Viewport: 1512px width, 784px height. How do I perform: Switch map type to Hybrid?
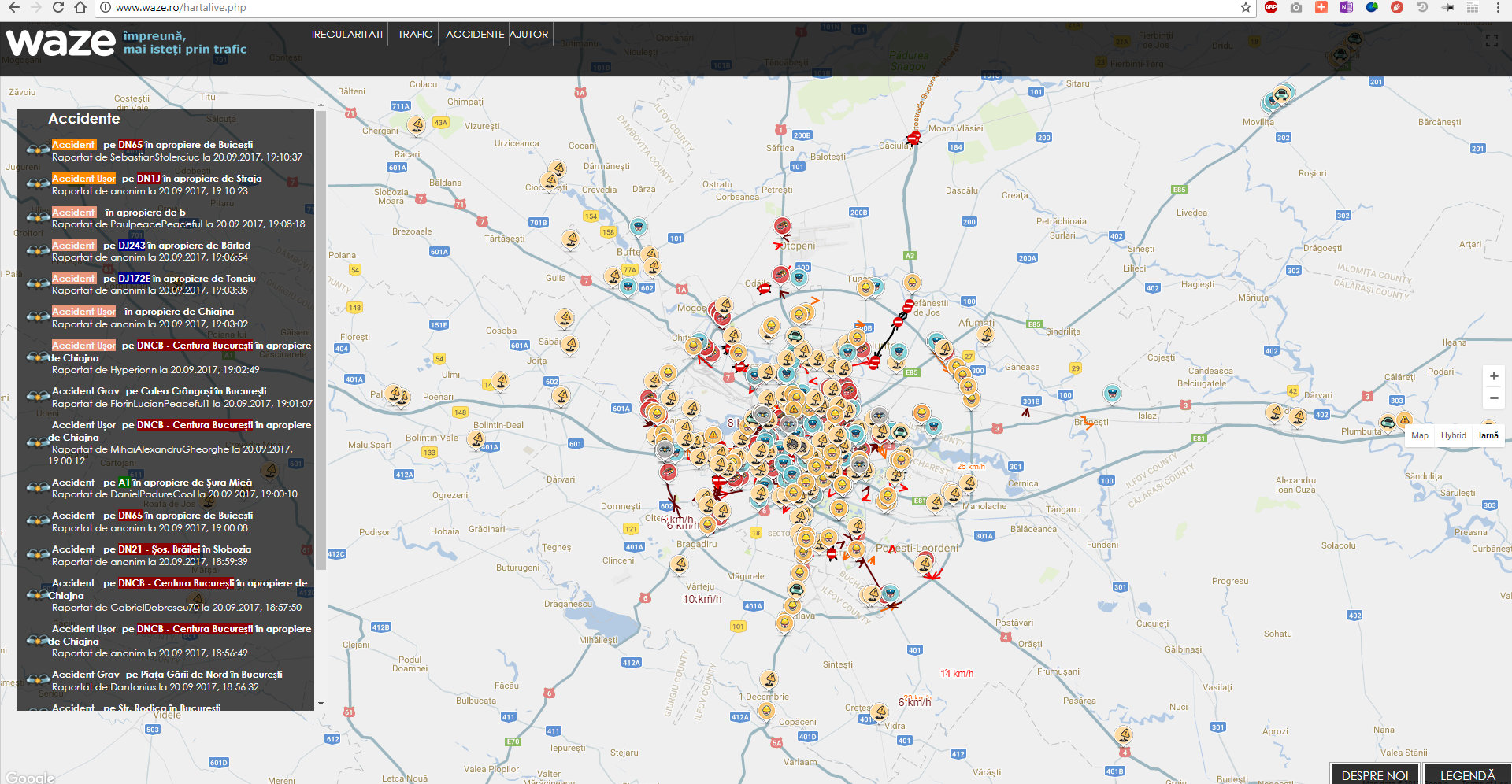coord(1454,435)
